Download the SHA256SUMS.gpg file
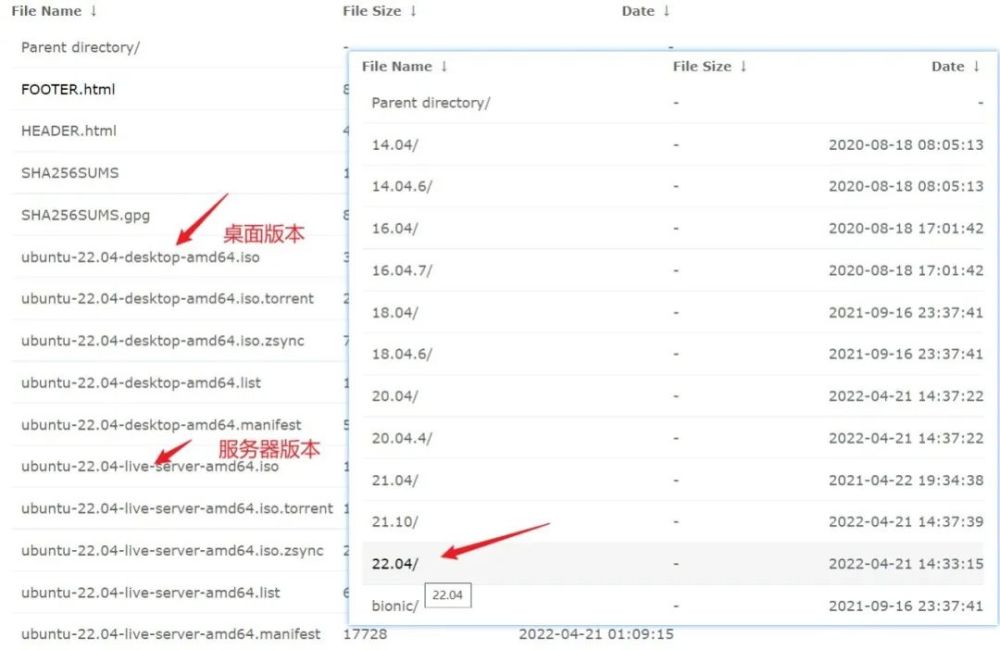Viewport: 1000px width, 650px height. point(85,215)
